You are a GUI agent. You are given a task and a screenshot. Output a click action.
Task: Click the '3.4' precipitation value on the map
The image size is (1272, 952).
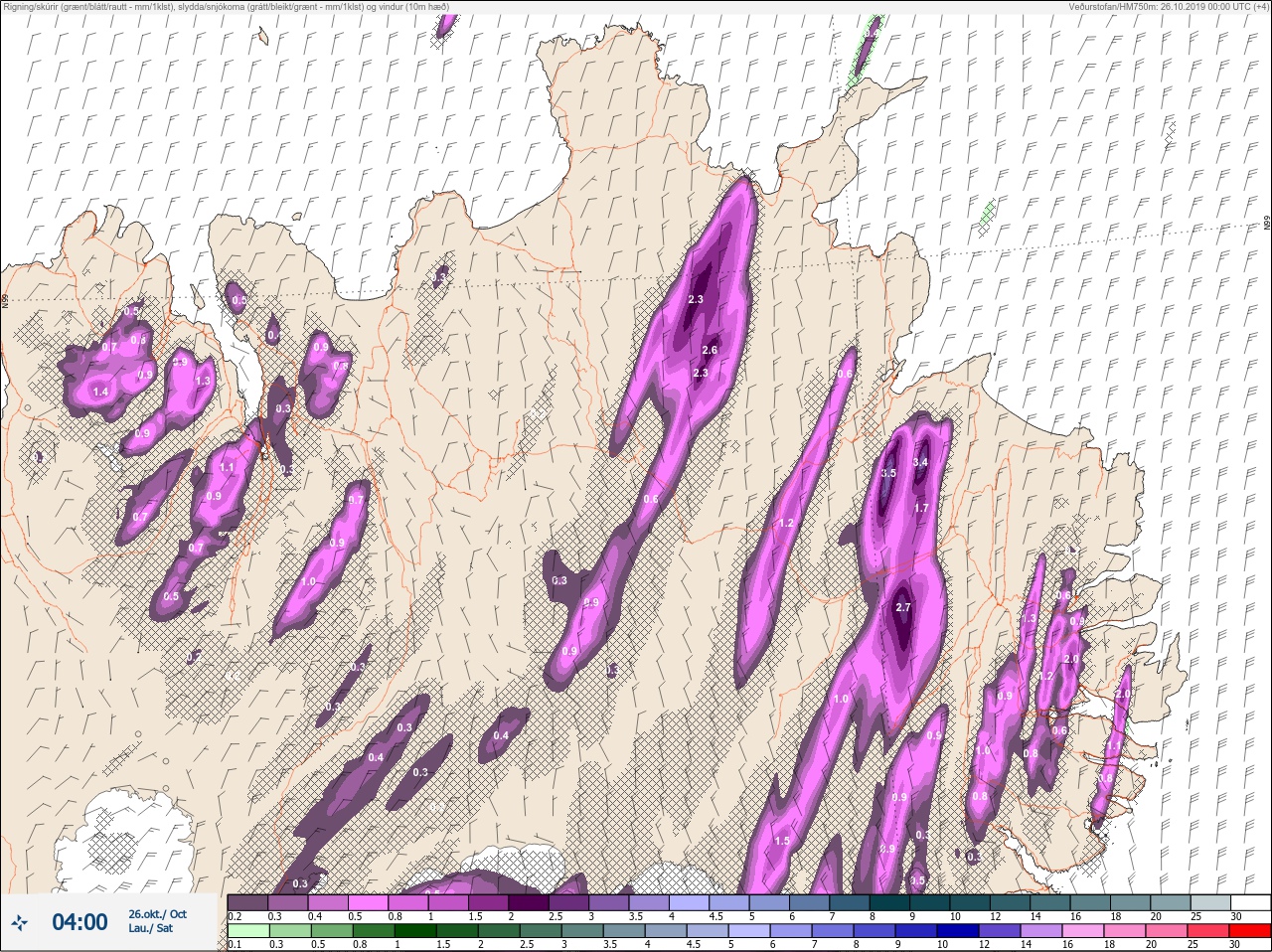[920, 462]
